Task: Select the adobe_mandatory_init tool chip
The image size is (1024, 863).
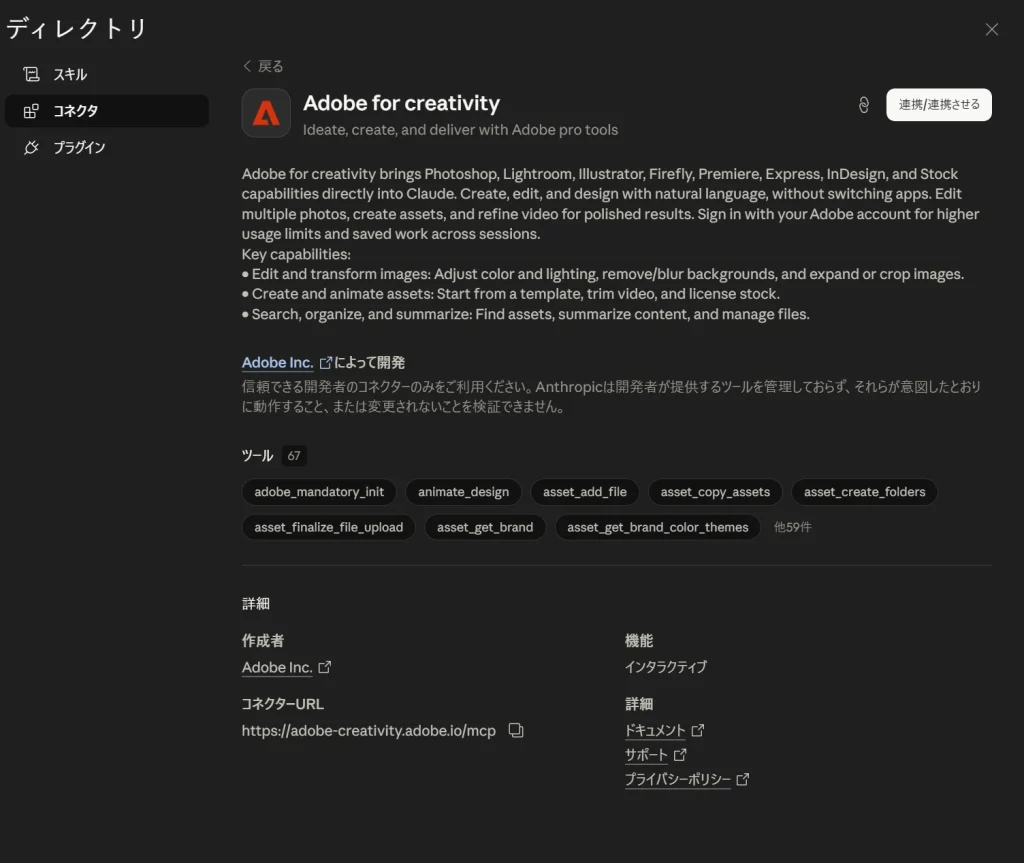Action: [x=319, y=492]
